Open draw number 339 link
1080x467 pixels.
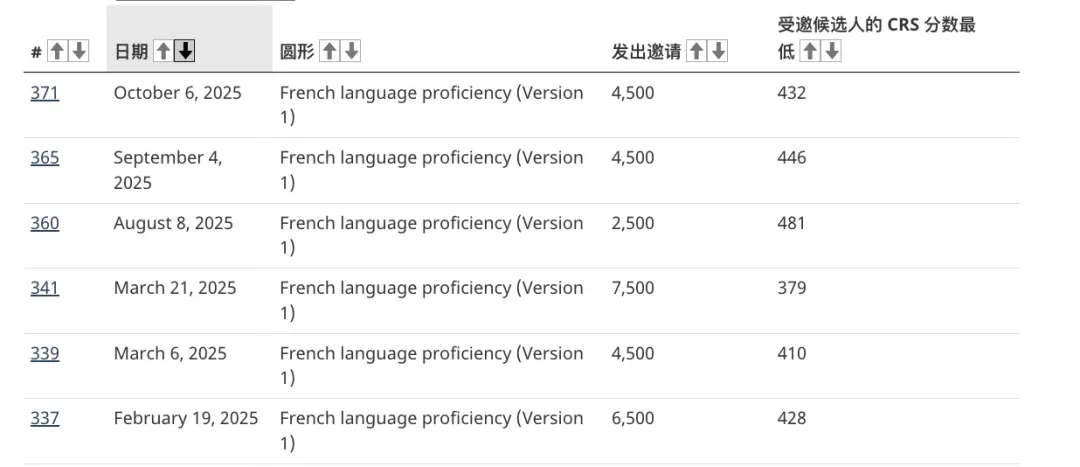pyautogui.click(x=44, y=353)
